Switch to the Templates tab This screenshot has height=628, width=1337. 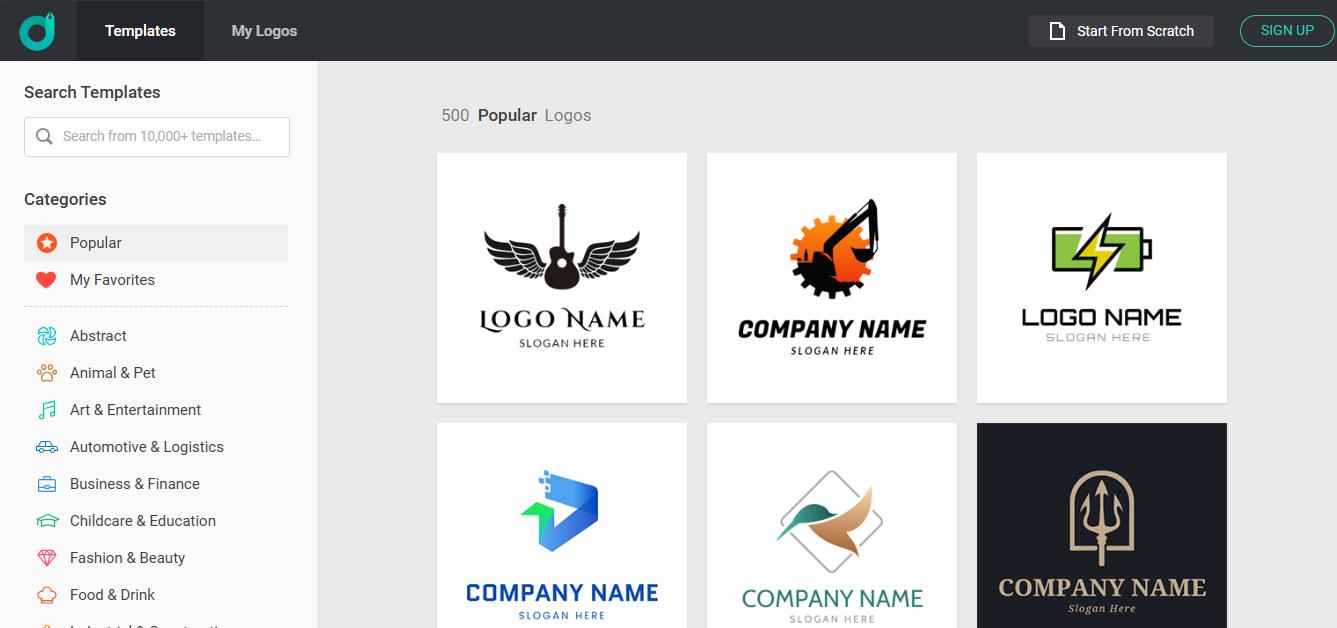140,31
